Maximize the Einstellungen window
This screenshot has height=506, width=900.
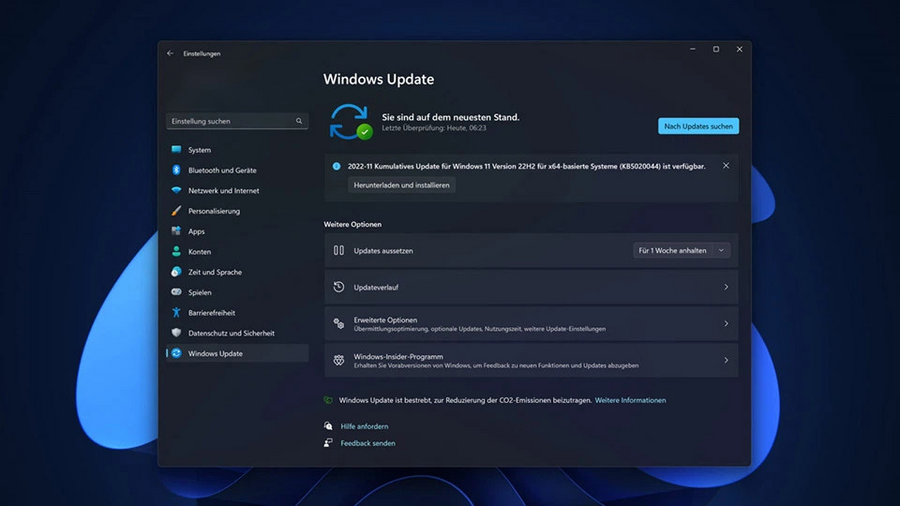pyautogui.click(x=716, y=49)
